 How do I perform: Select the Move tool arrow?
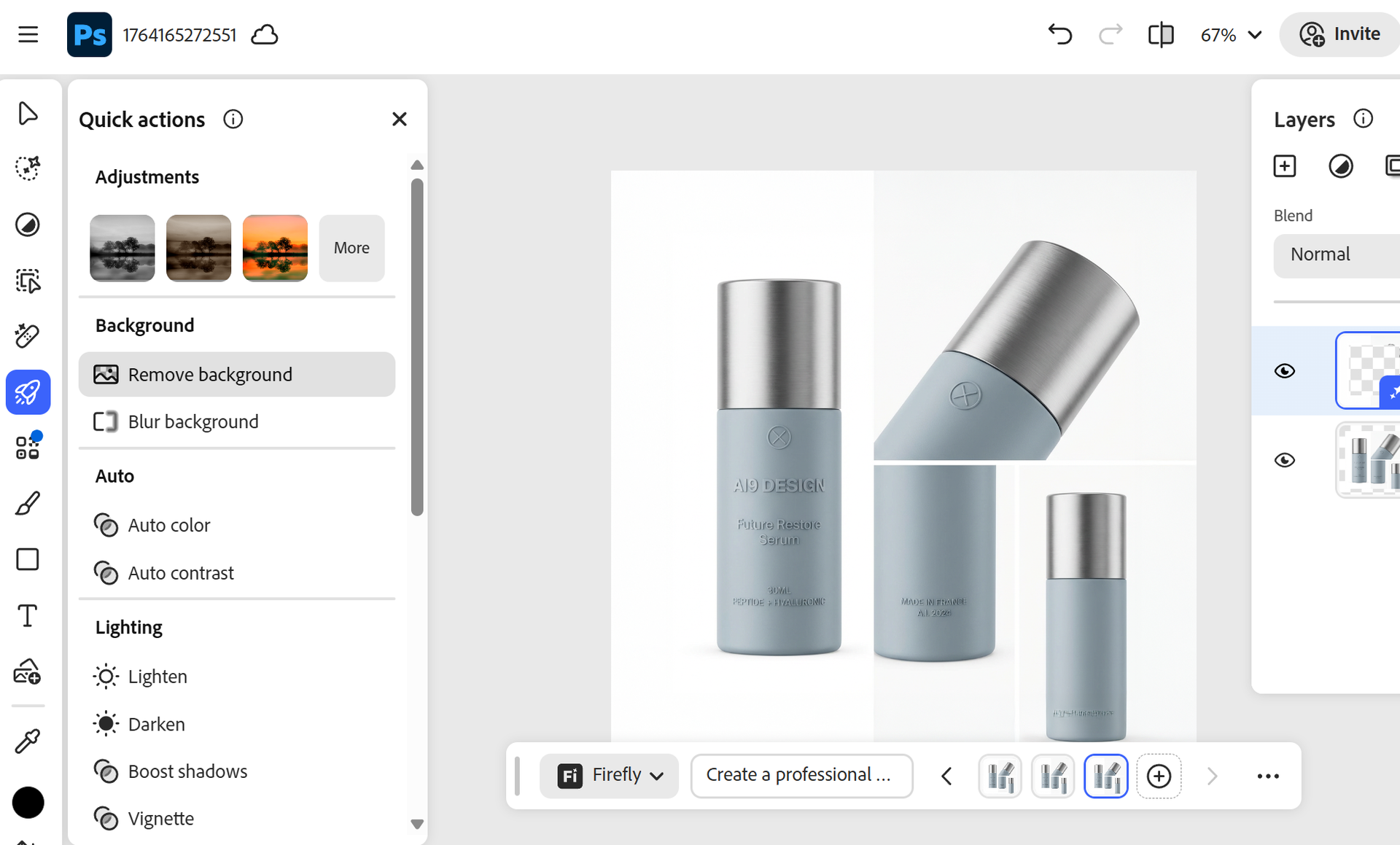click(x=28, y=114)
